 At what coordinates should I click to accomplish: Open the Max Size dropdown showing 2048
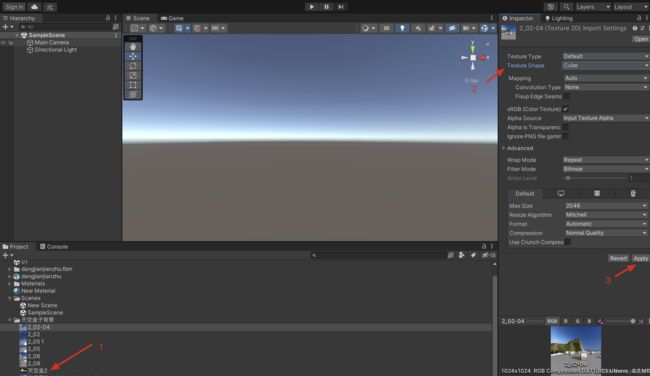606,206
